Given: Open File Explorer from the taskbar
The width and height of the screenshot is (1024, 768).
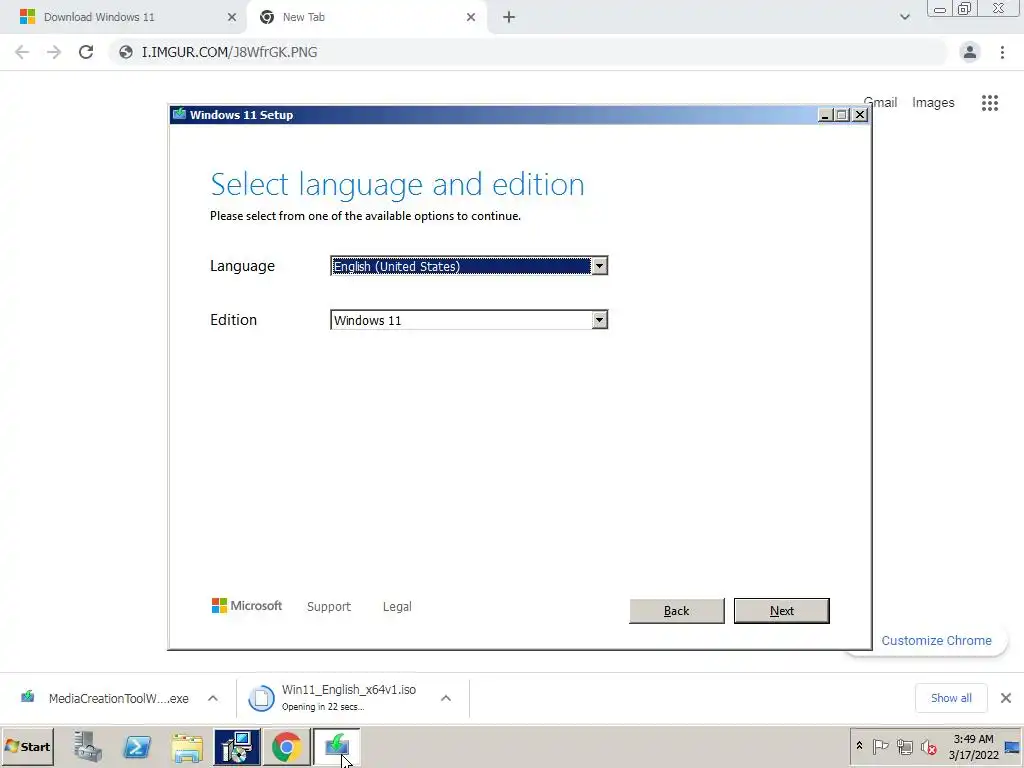Looking at the screenshot, I should tap(187, 747).
